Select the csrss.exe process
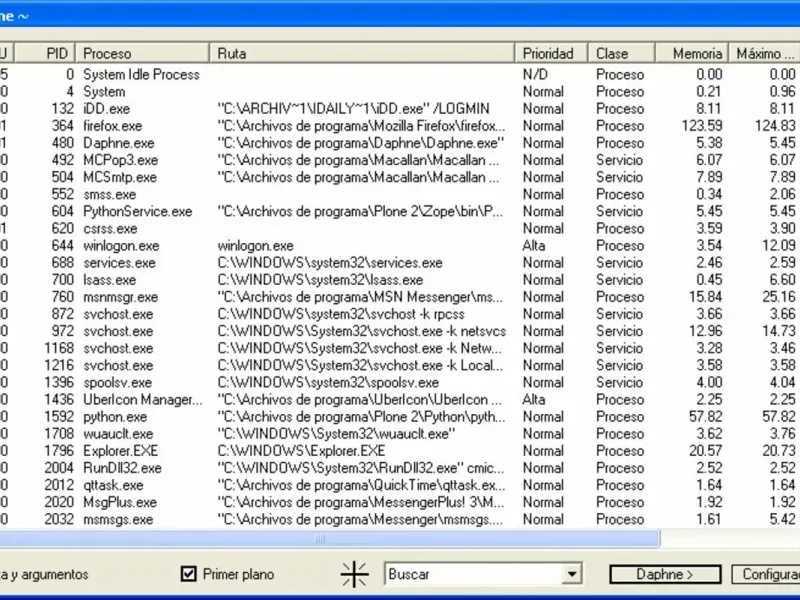This screenshot has width=800, height=600. 111,229
